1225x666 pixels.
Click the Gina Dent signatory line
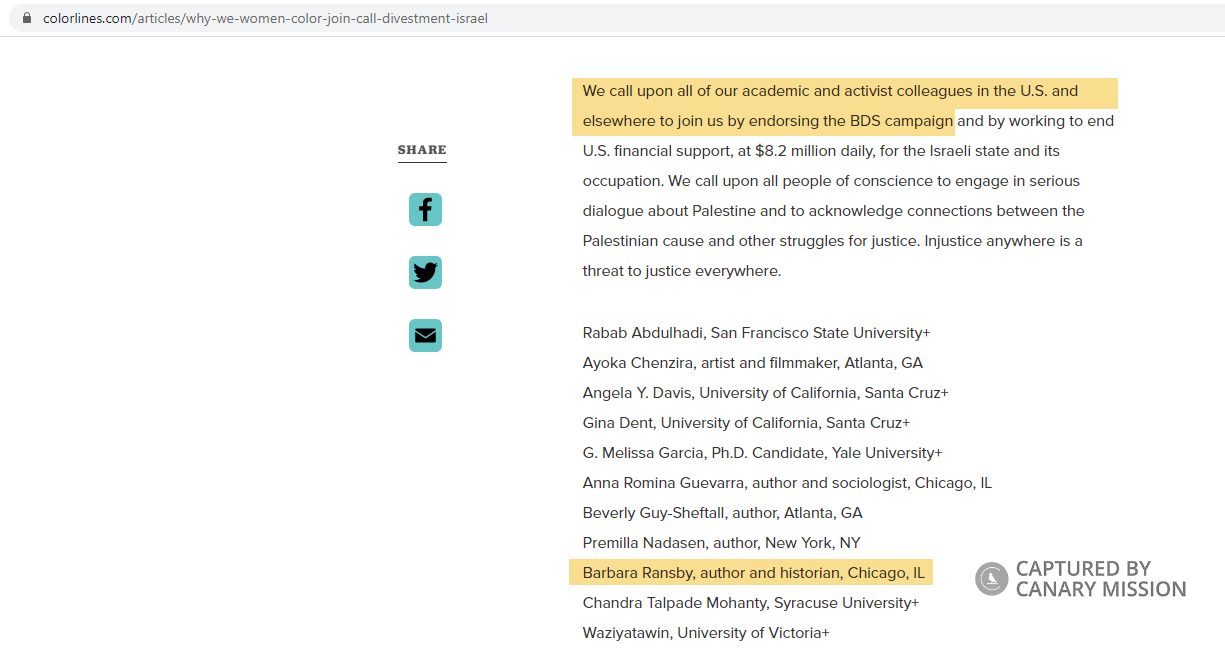click(x=746, y=423)
